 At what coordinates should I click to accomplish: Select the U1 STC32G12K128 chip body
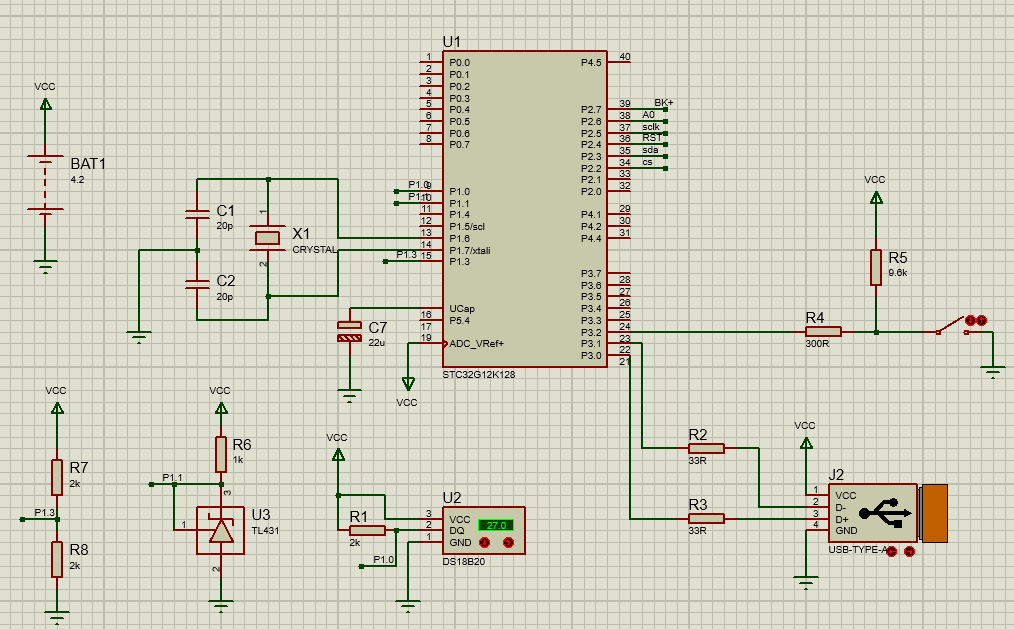524,209
